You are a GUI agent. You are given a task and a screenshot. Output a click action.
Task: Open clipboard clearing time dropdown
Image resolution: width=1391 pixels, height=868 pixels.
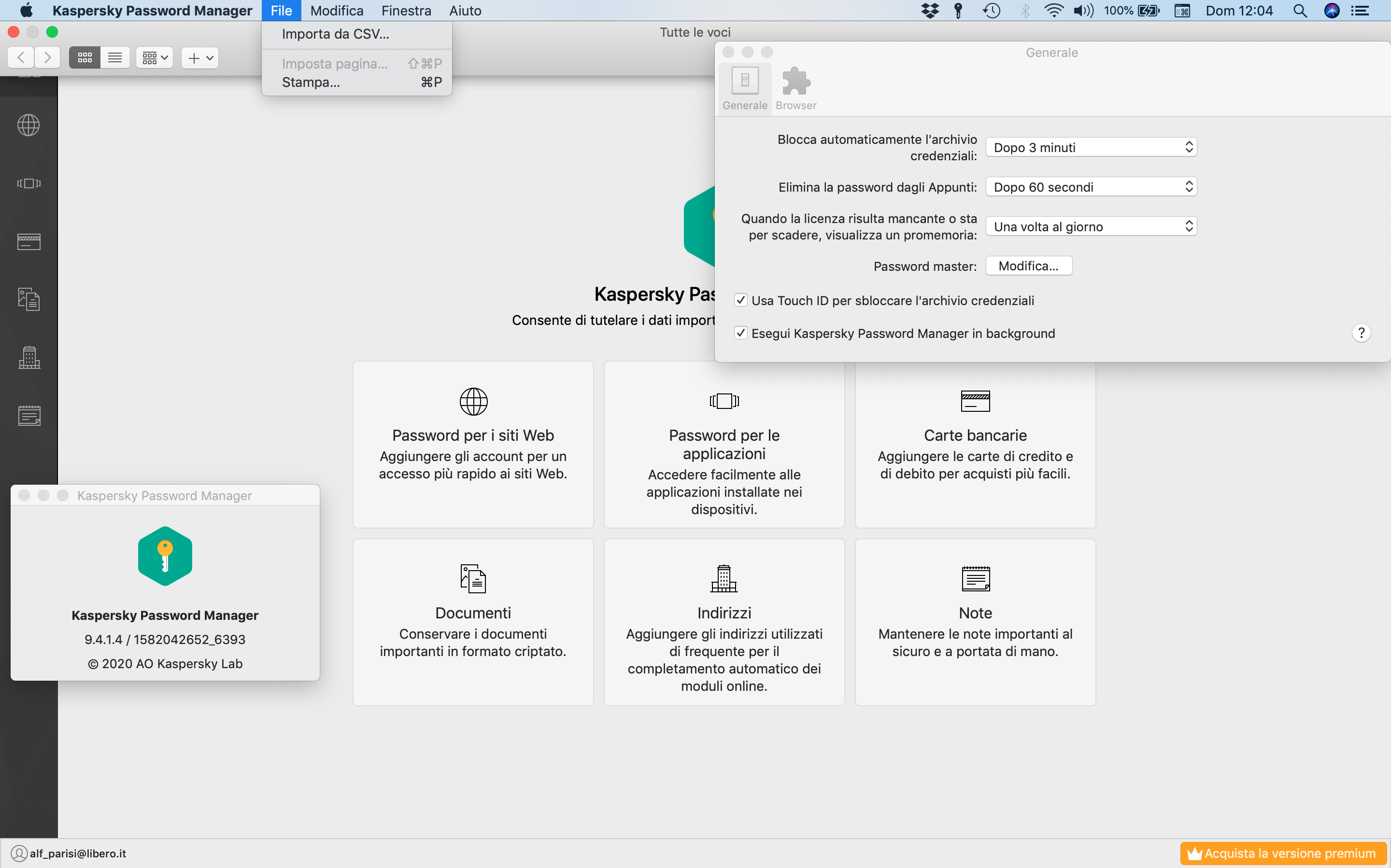pyautogui.click(x=1091, y=187)
